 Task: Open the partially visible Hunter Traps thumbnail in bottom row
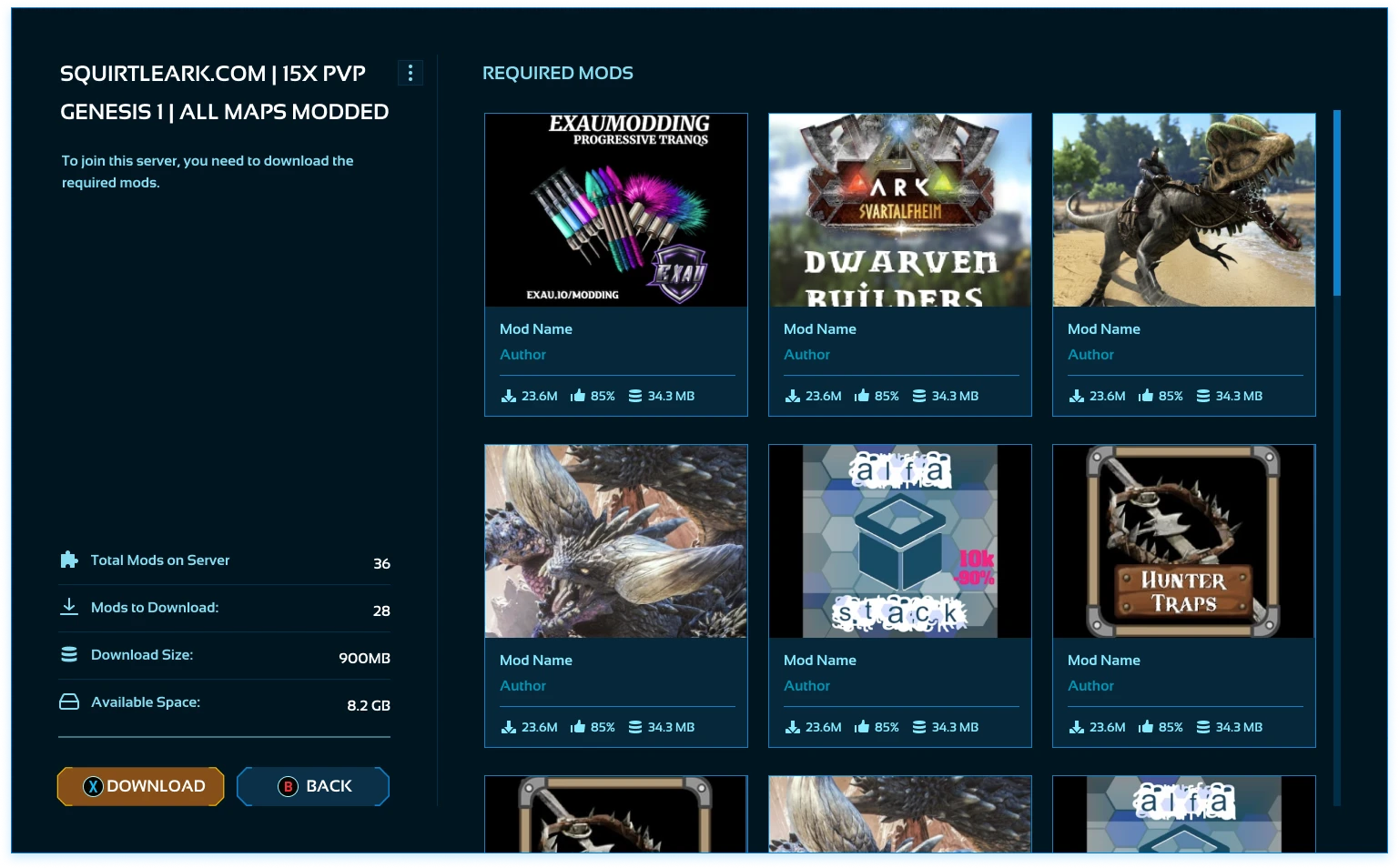616,814
